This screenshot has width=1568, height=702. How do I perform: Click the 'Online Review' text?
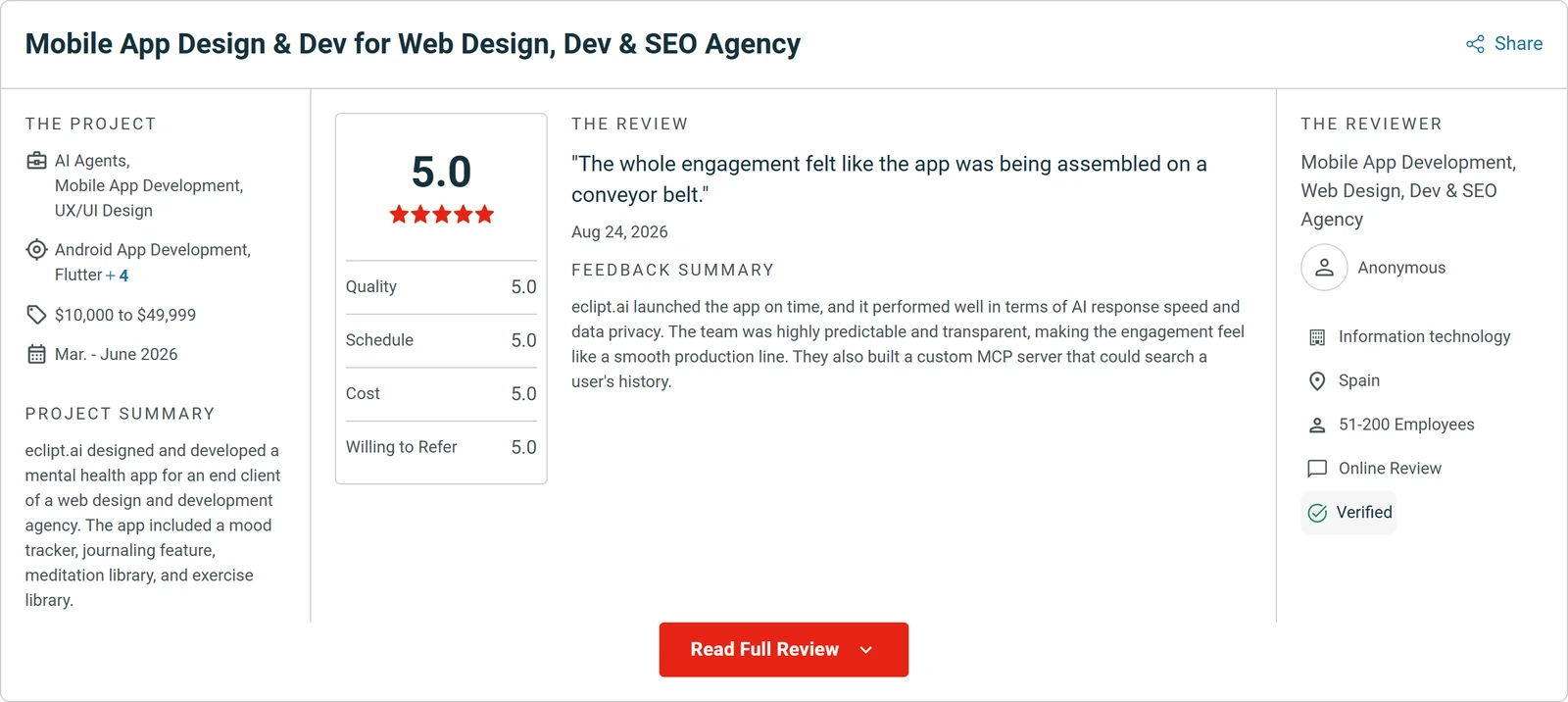tap(1390, 469)
